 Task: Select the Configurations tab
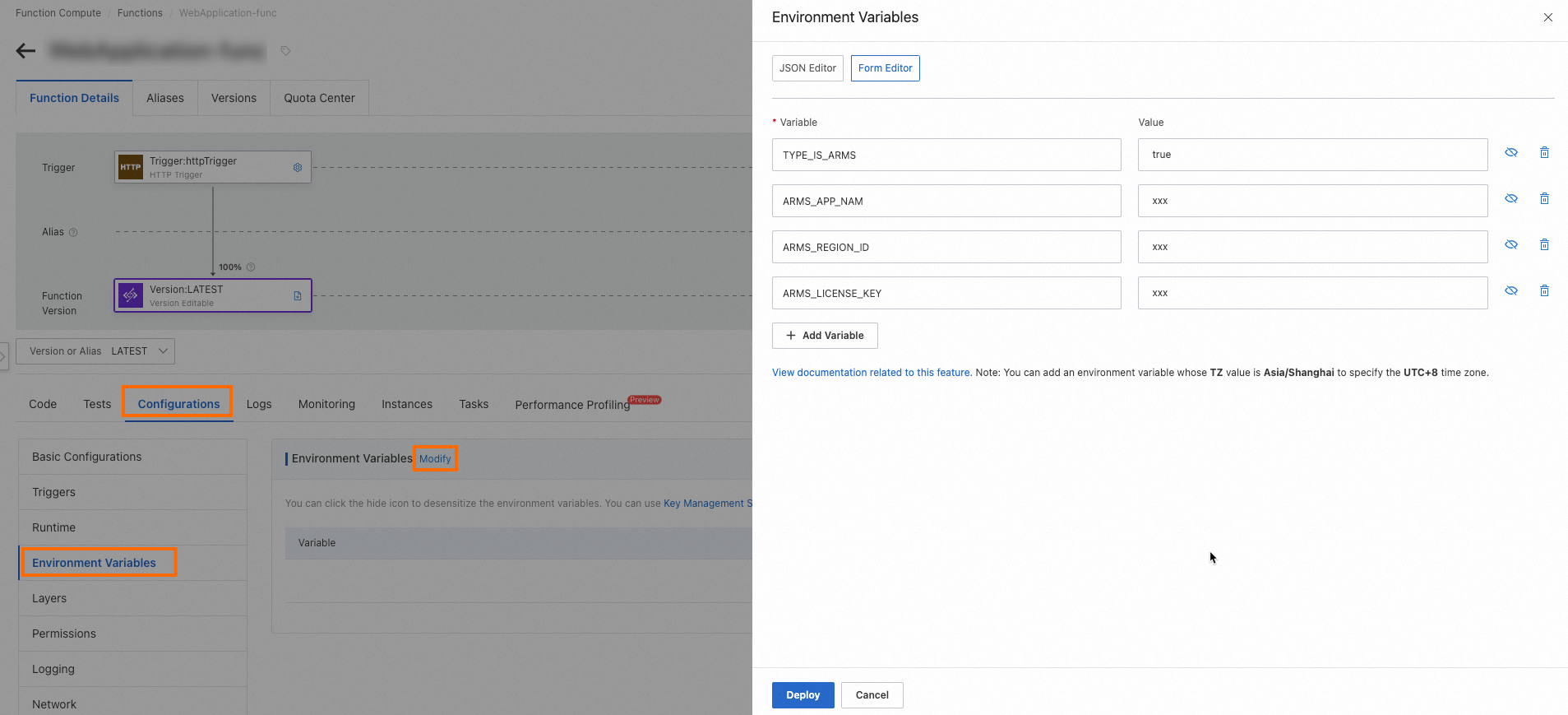click(178, 404)
